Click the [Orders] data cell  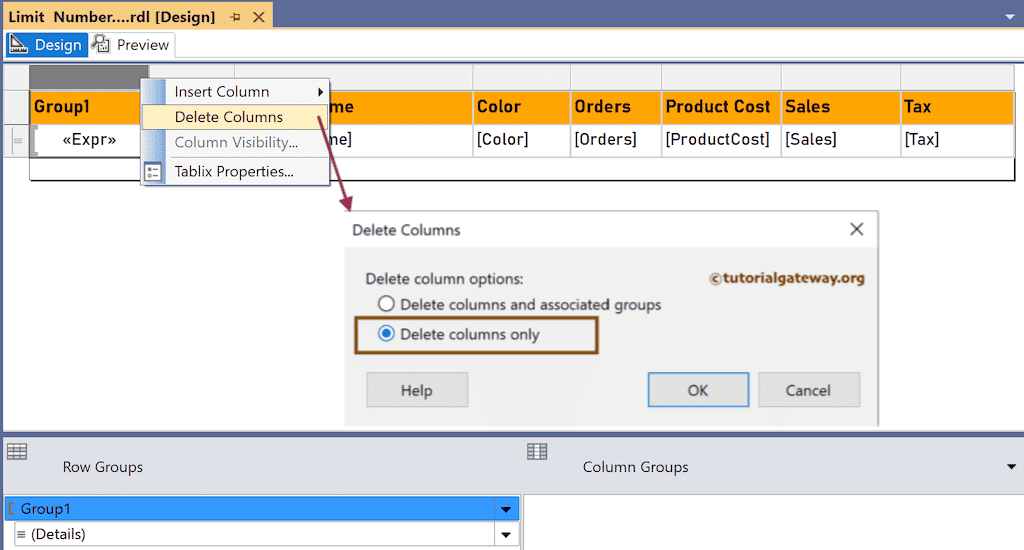[616, 140]
